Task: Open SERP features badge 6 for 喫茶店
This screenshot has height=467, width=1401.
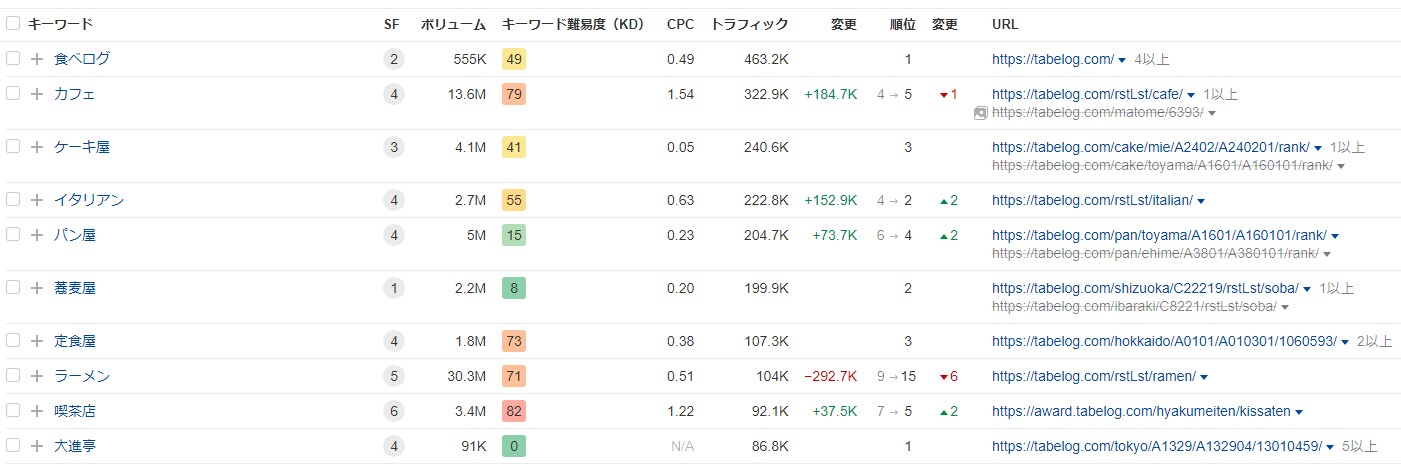Action: click(x=393, y=412)
